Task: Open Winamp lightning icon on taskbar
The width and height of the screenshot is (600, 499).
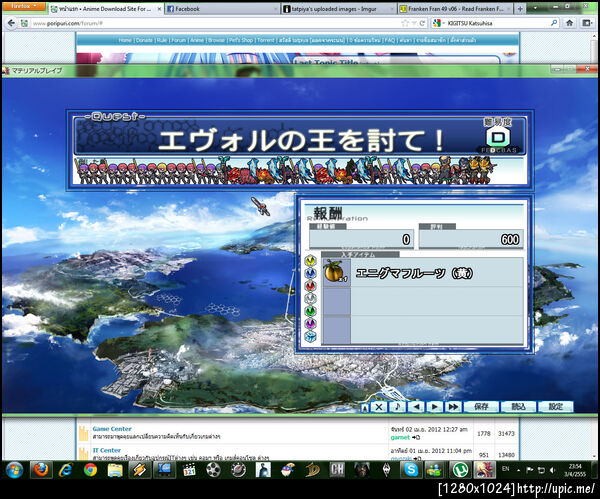Action: point(140,470)
